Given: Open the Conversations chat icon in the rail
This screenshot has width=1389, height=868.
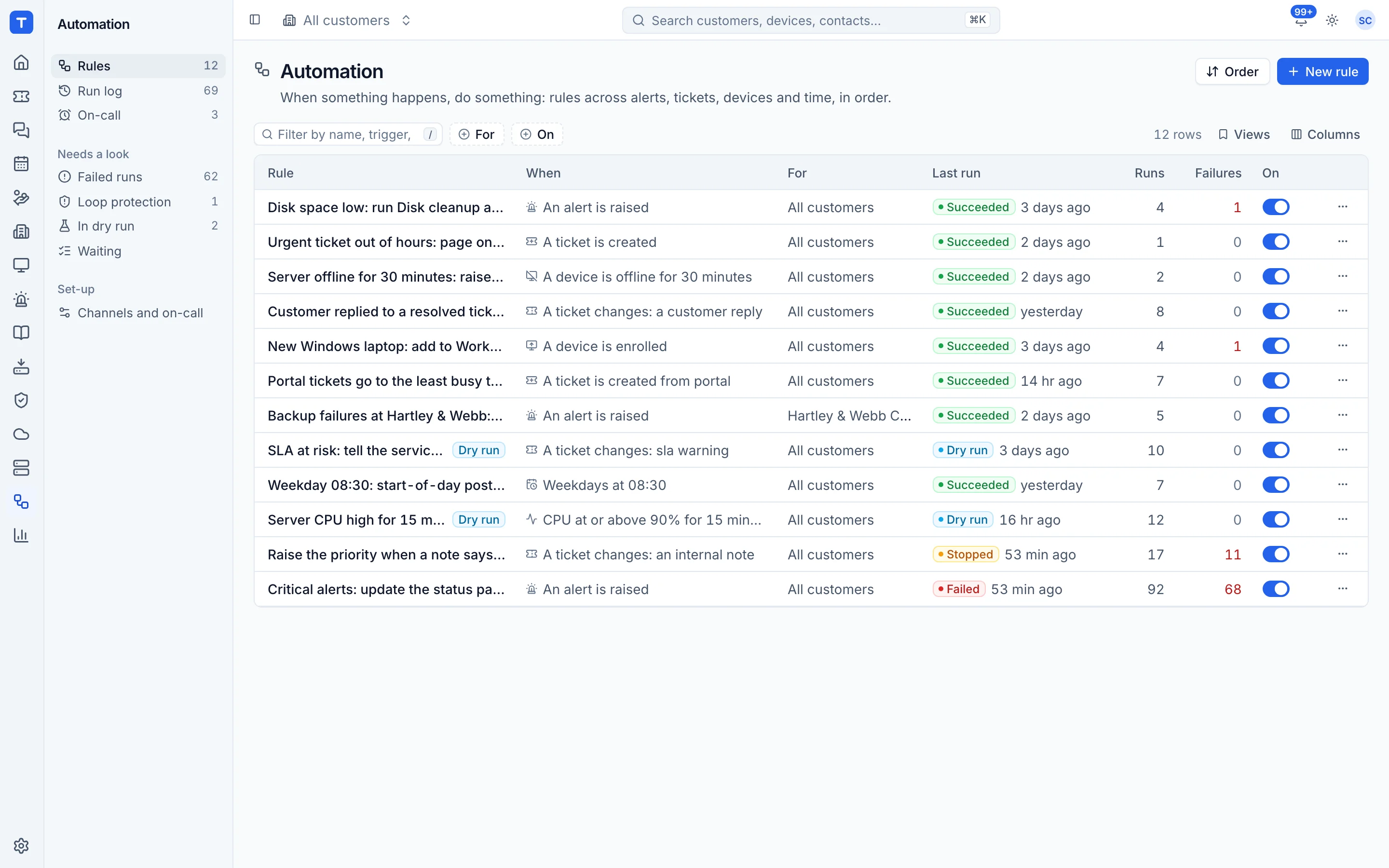Looking at the screenshot, I should (x=21, y=130).
